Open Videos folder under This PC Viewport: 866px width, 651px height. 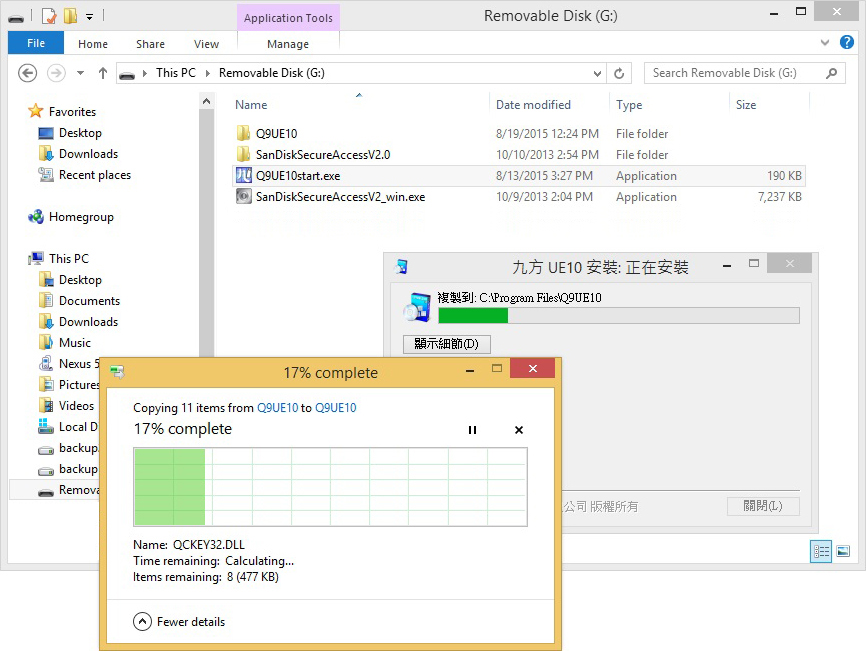pyautogui.click(x=76, y=405)
